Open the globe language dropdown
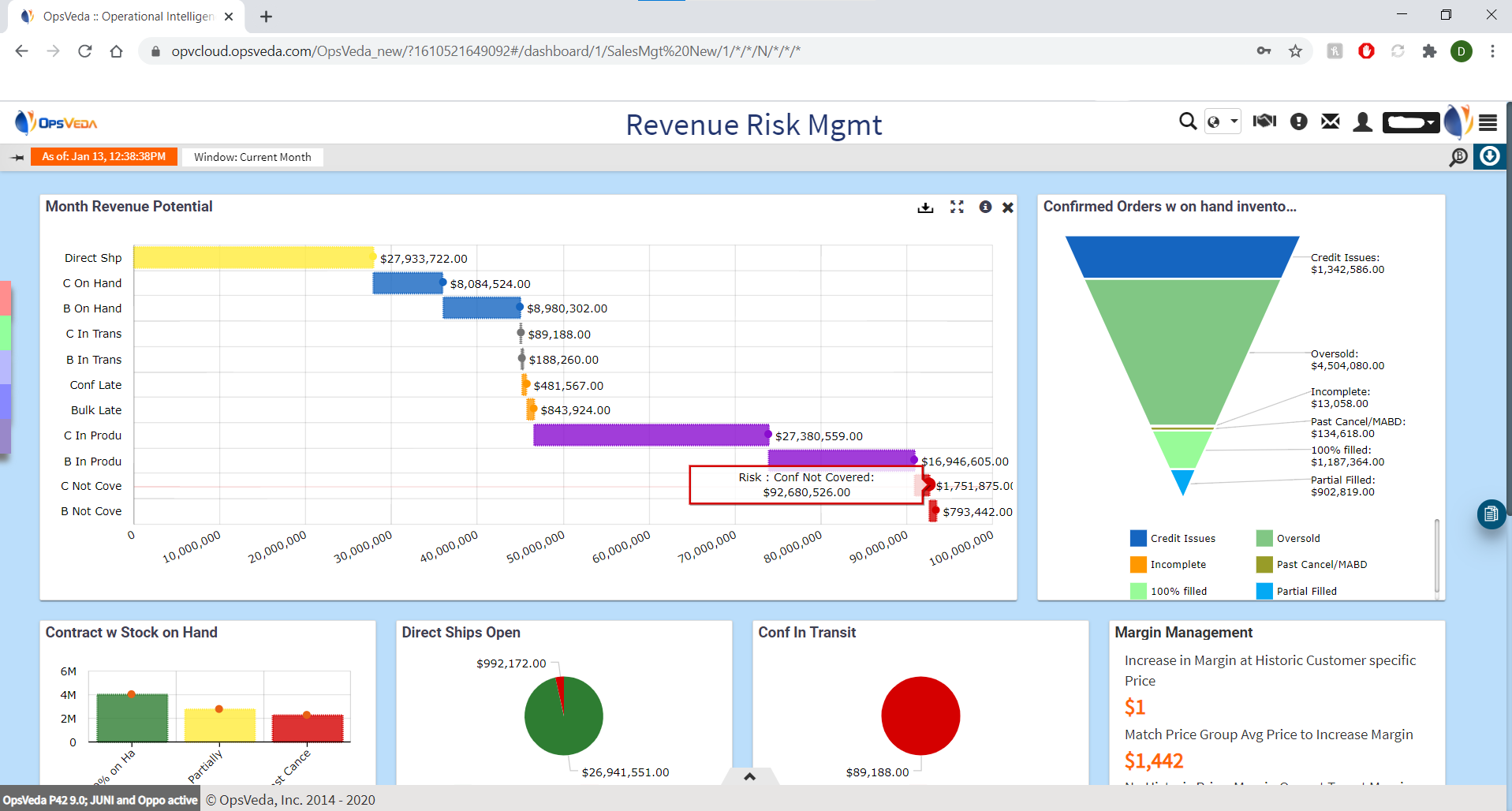1512x811 pixels. 1223,121
